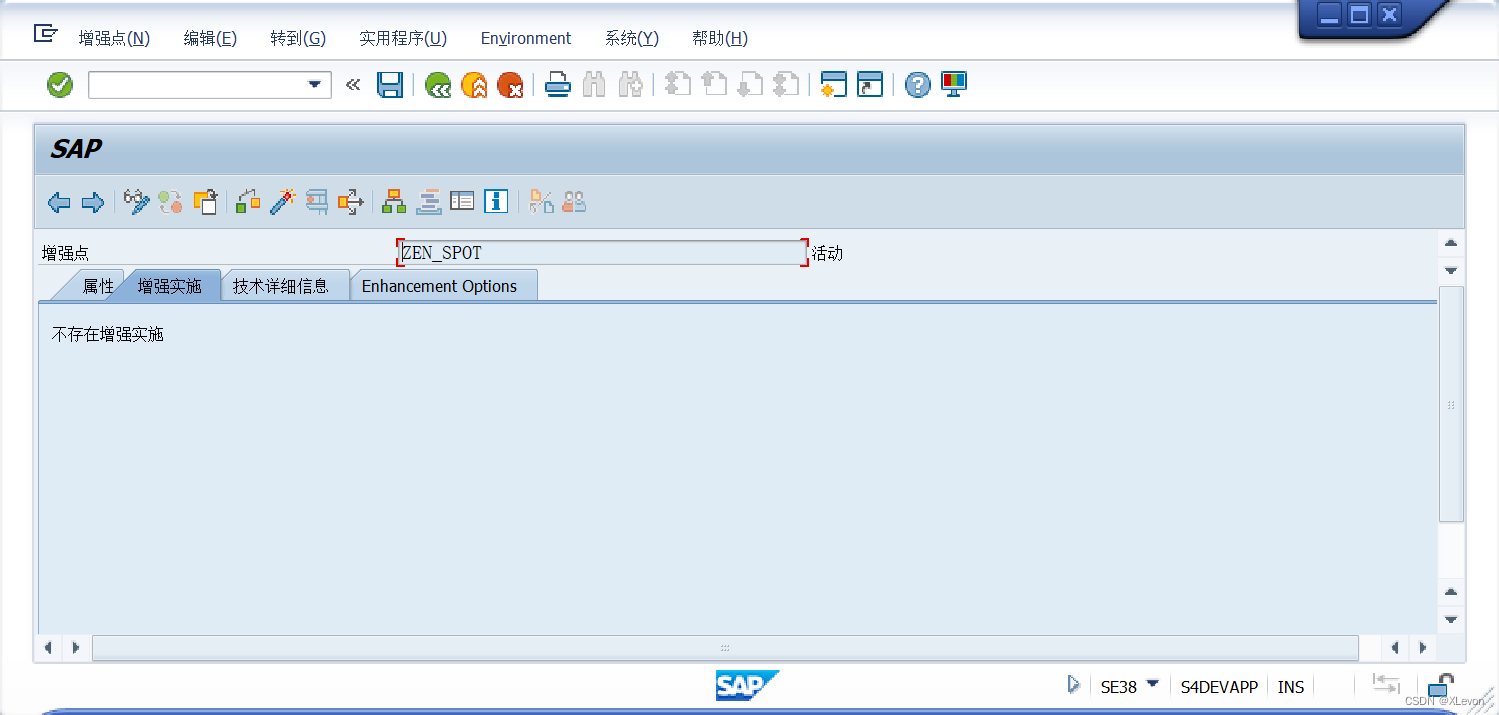Viewport: 1499px width, 715px height.
Task: Click the Save toolbar icon
Action: [390, 84]
